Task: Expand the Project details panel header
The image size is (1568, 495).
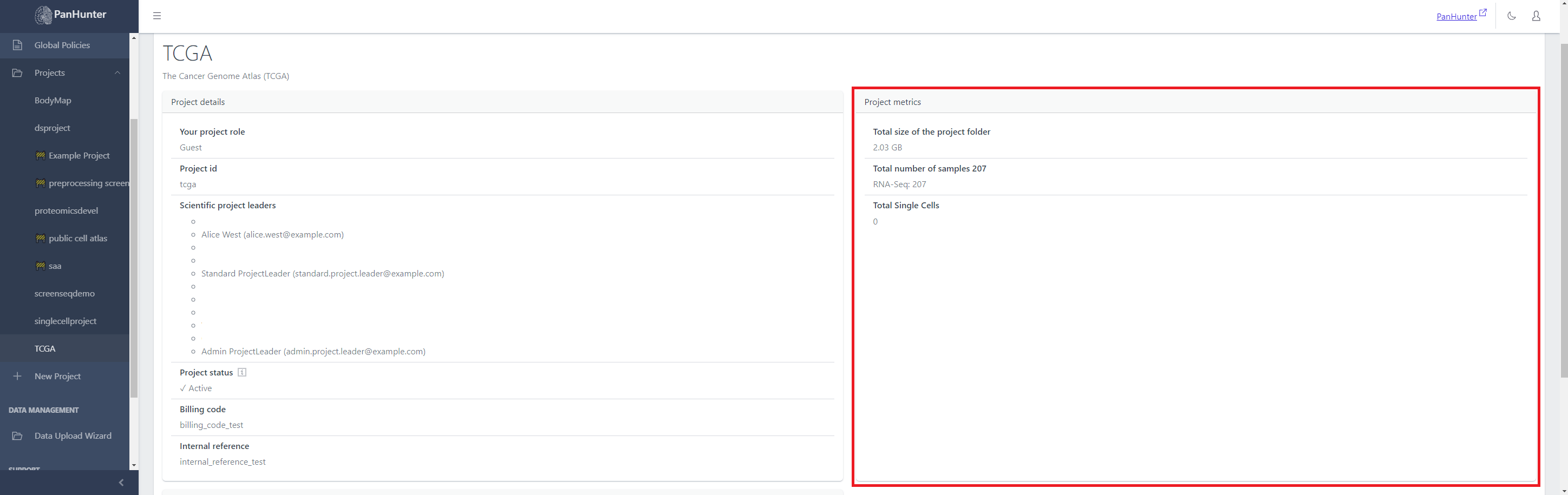Action: (198, 102)
